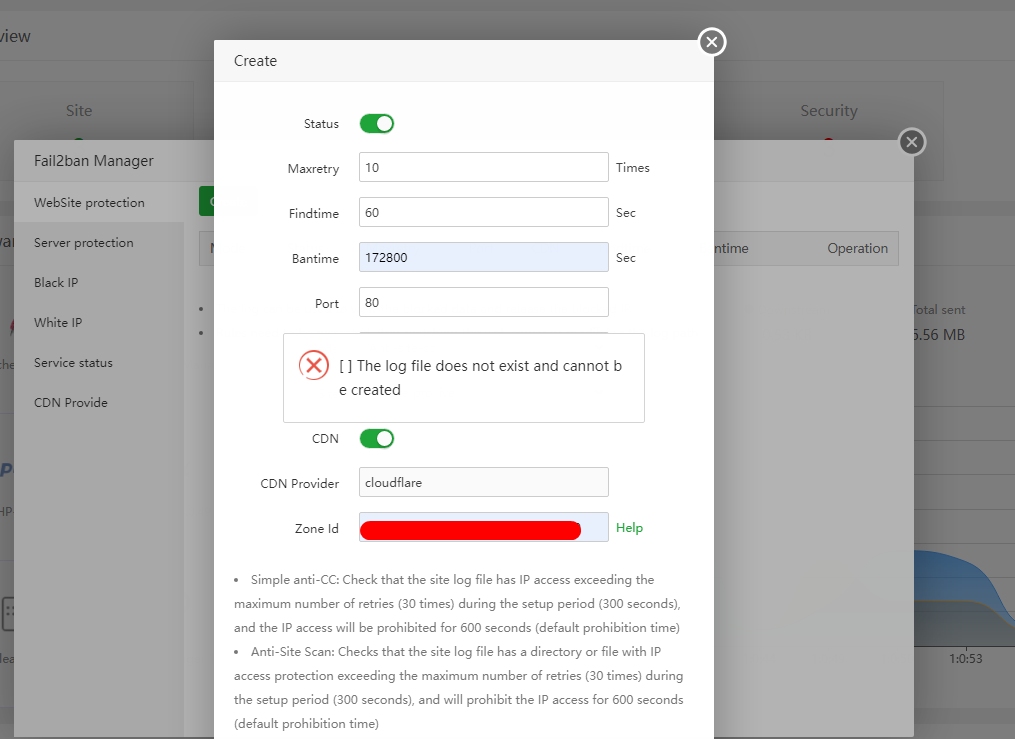The width and height of the screenshot is (1015, 739).
Task: Open the WebSite protection tab
Action: 89,202
